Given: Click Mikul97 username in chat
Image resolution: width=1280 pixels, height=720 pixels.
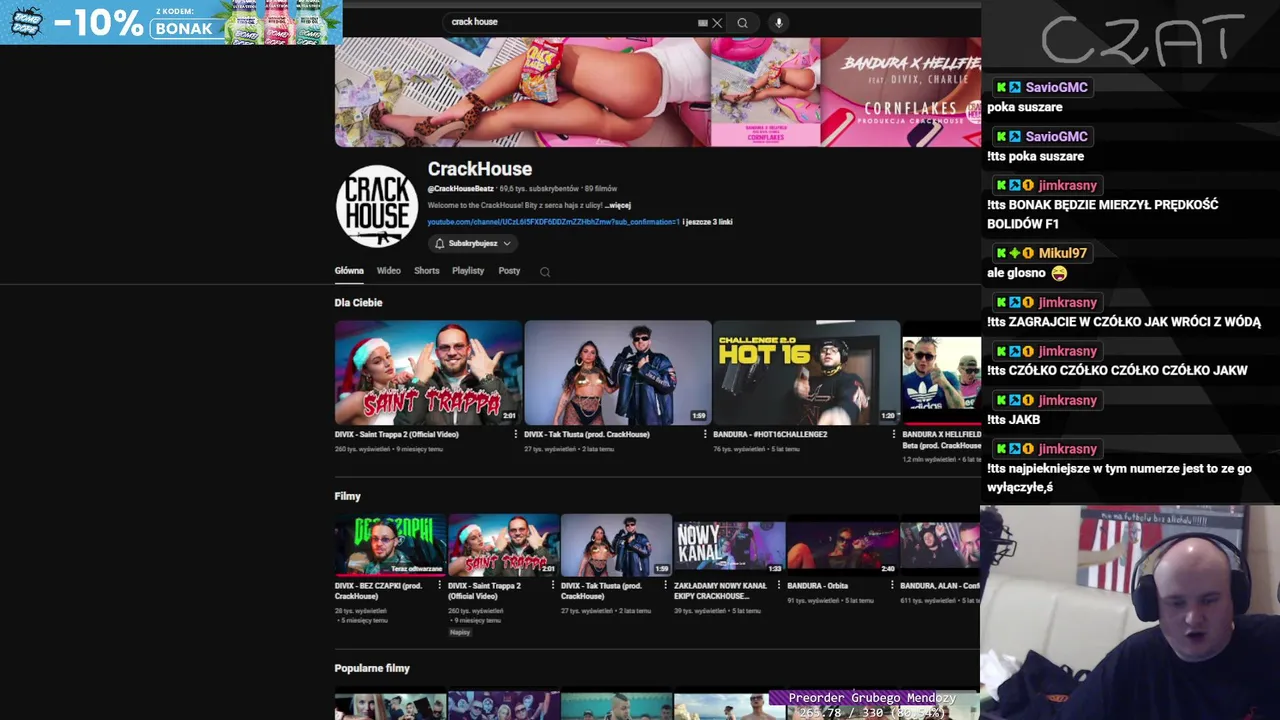Looking at the screenshot, I should pyautogui.click(x=1063, y=253).
